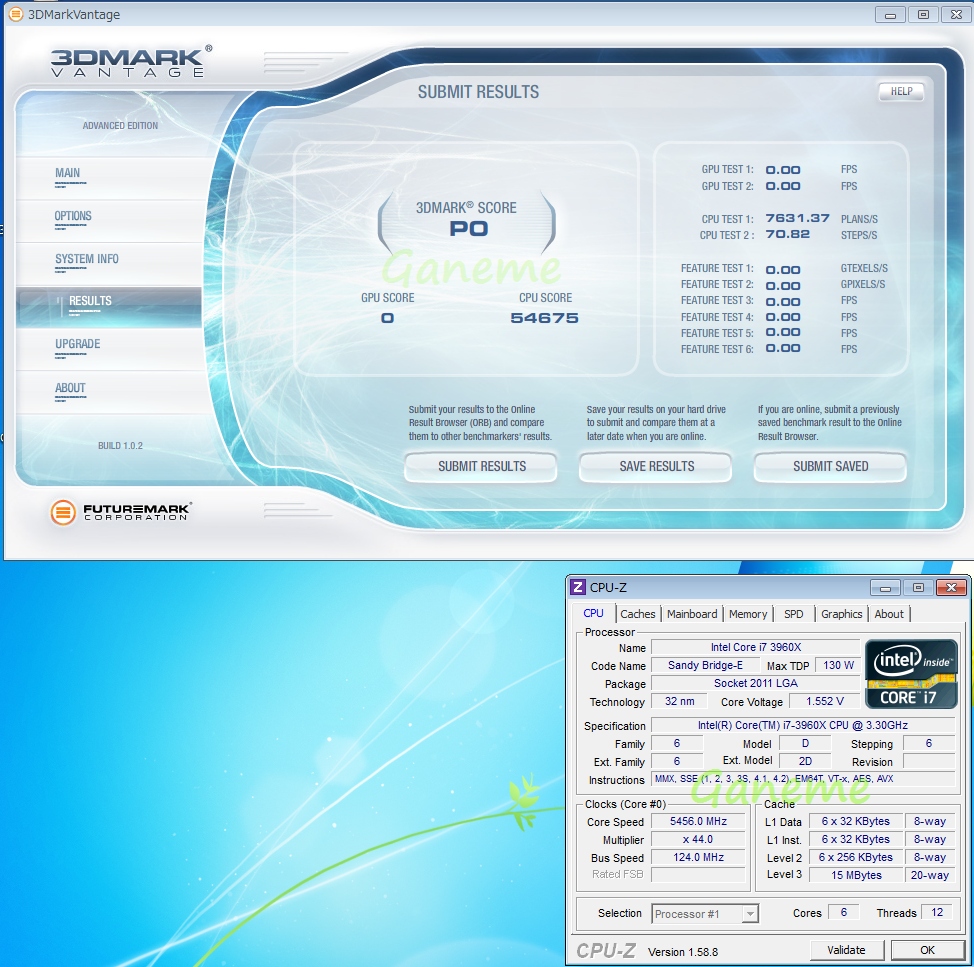Click the SUBMIT RESULTS button
This screenshot has width=974, height=967.
coord(481,466)
